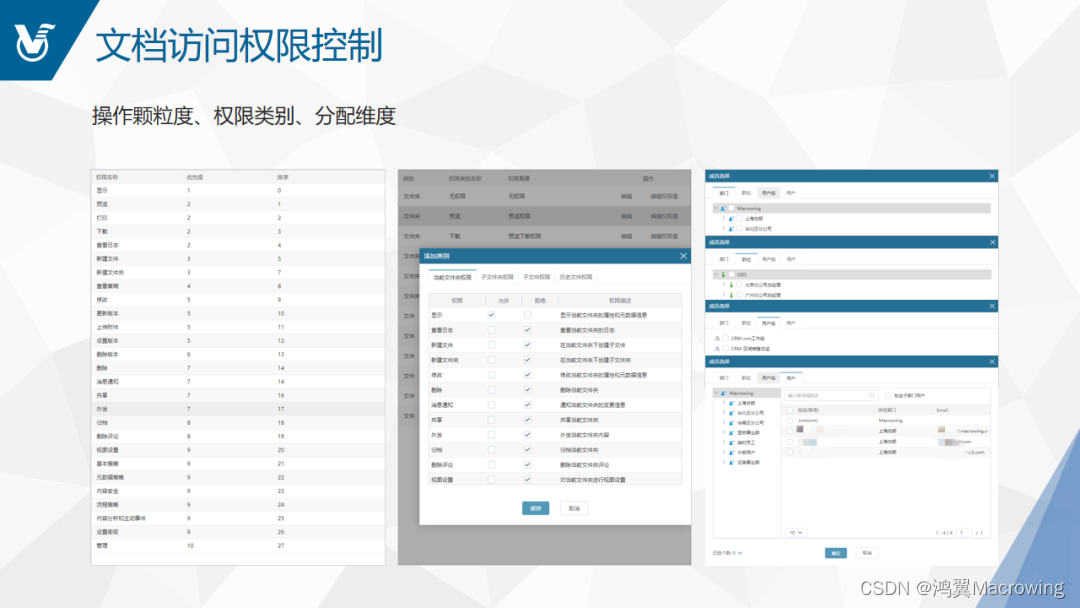
Task: Click the Macrowing logo on the slide header
Action: 34,41
